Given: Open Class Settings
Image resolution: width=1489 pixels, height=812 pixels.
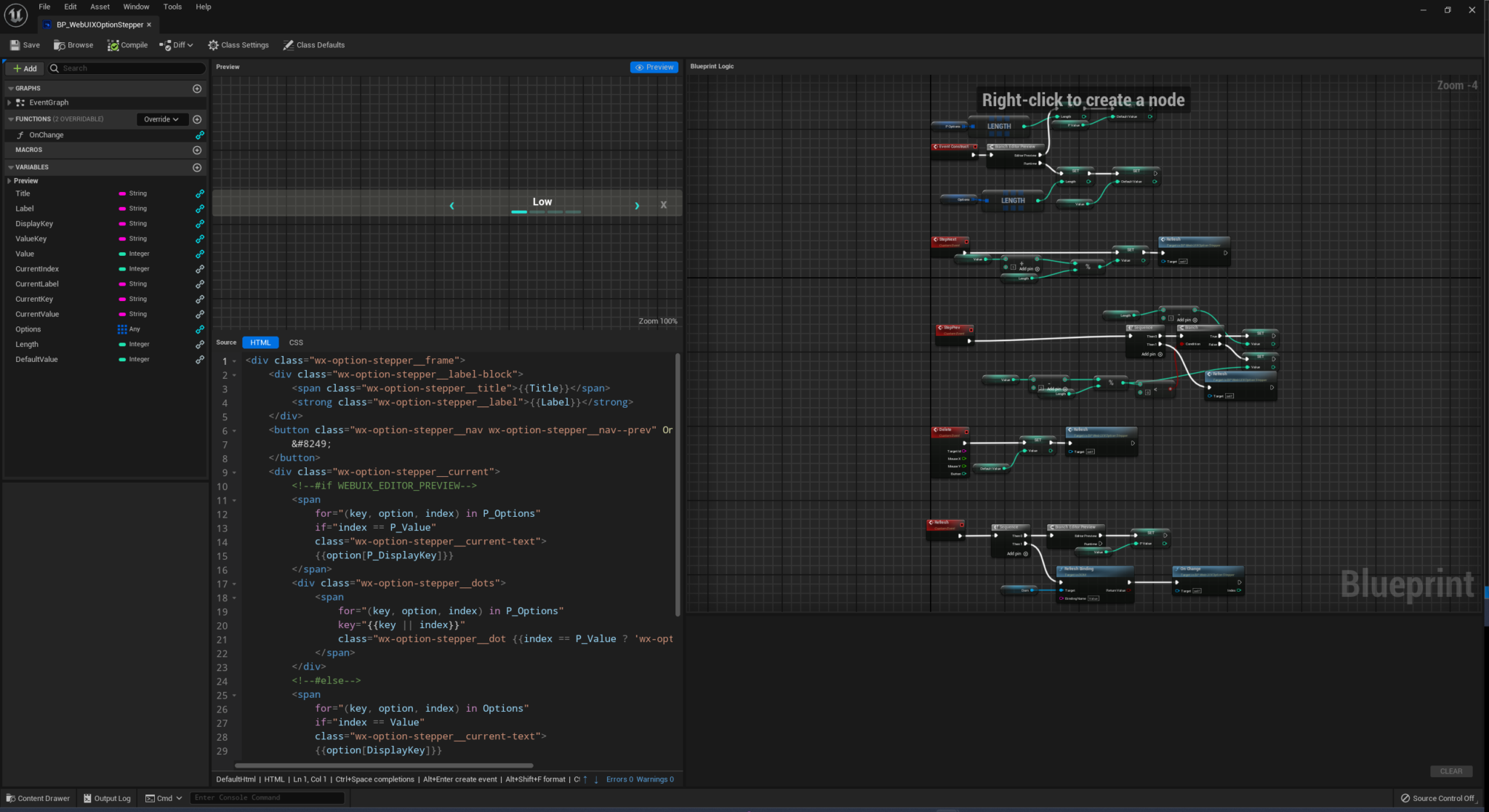Looking at the screenshot, I should tap(238, 45).
